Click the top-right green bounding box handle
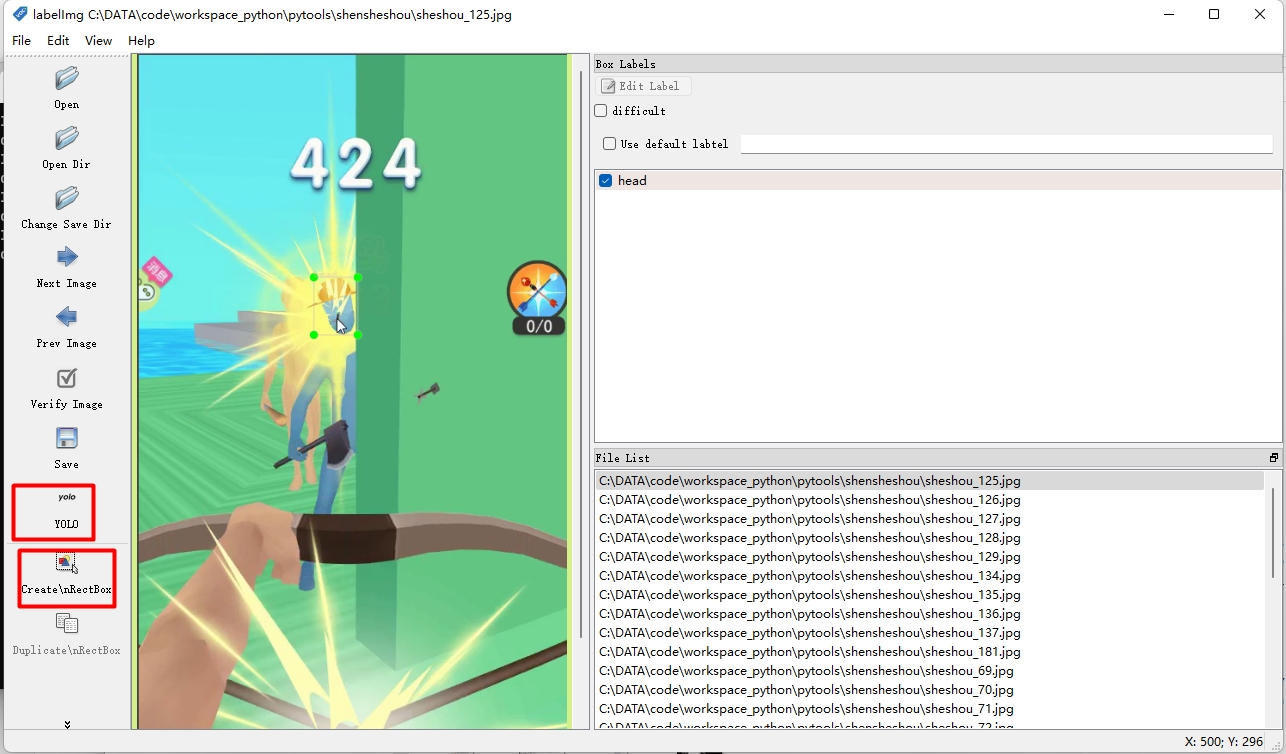This screenshot has width=1286, height=754. (357, 278)
